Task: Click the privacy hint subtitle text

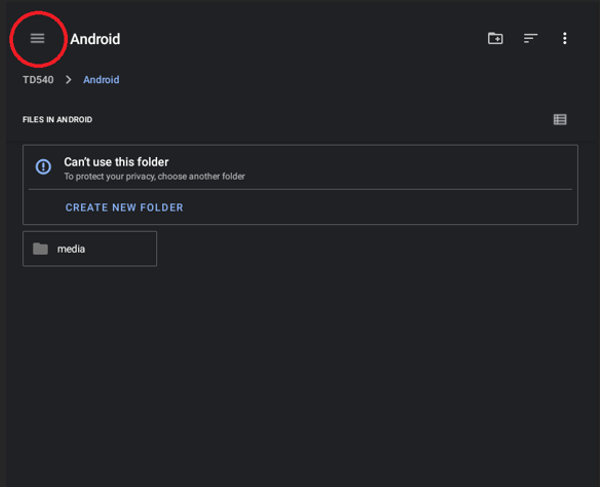Action: click(154, 176)
